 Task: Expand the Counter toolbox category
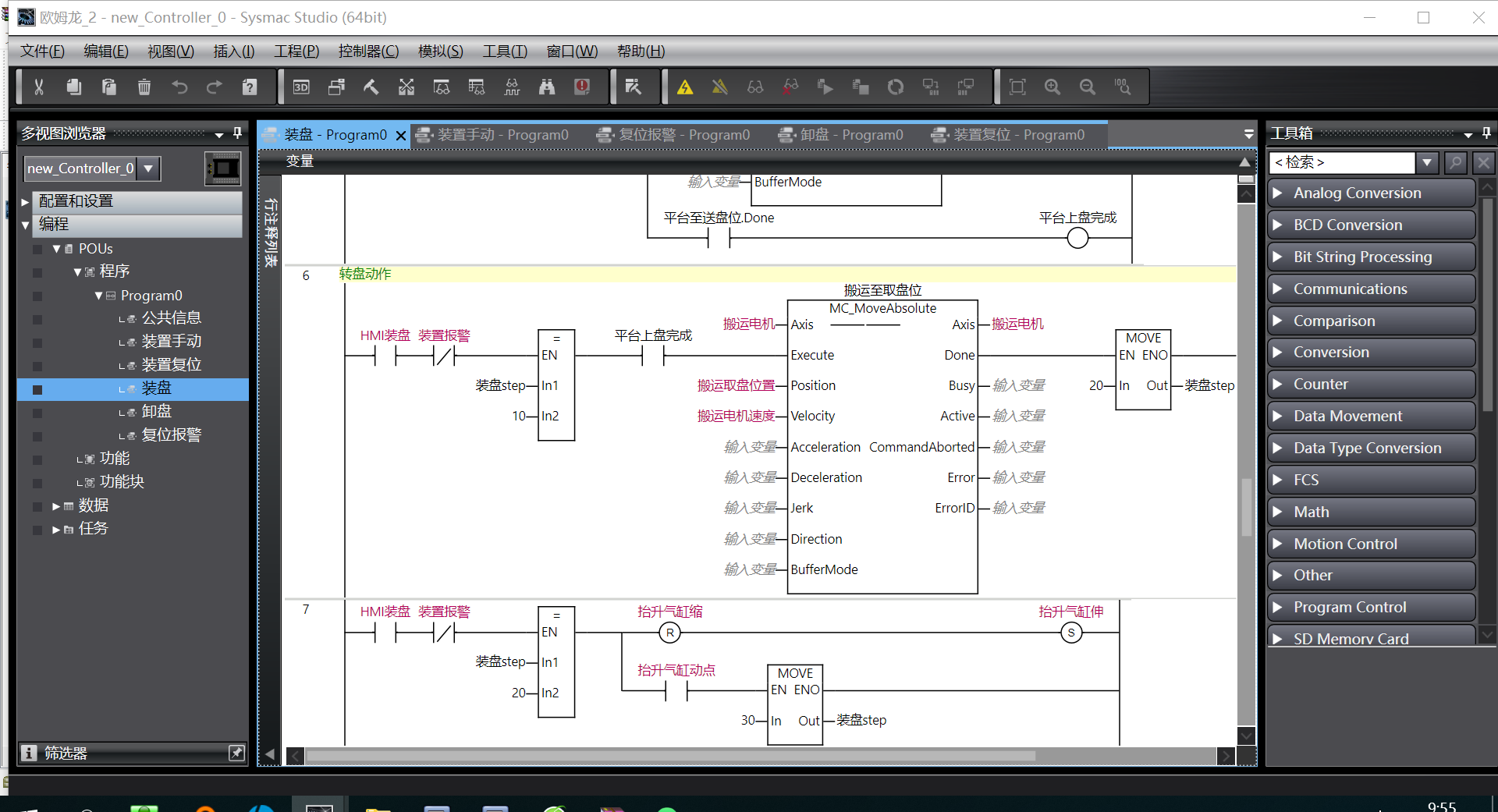pyautogui.click(x=1371, y=384)
